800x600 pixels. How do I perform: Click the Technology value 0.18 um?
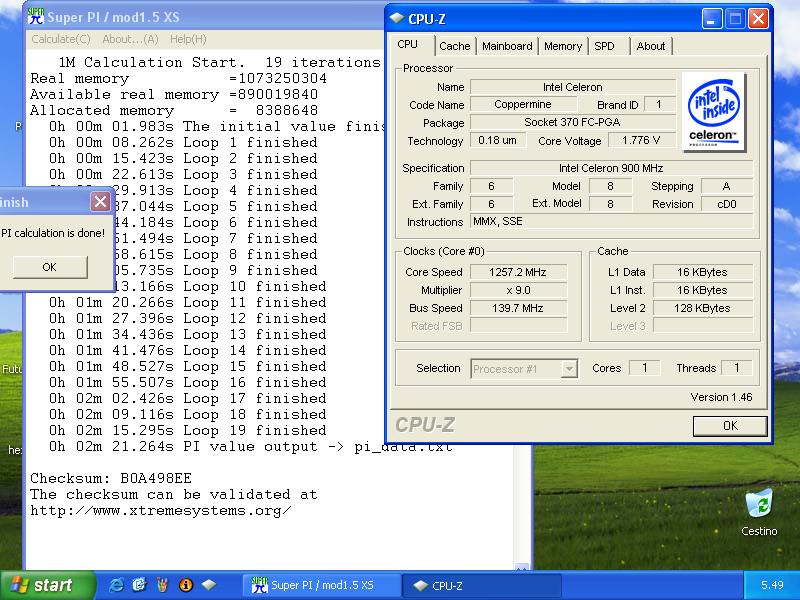pyautogui.click(x=497, y=140)
